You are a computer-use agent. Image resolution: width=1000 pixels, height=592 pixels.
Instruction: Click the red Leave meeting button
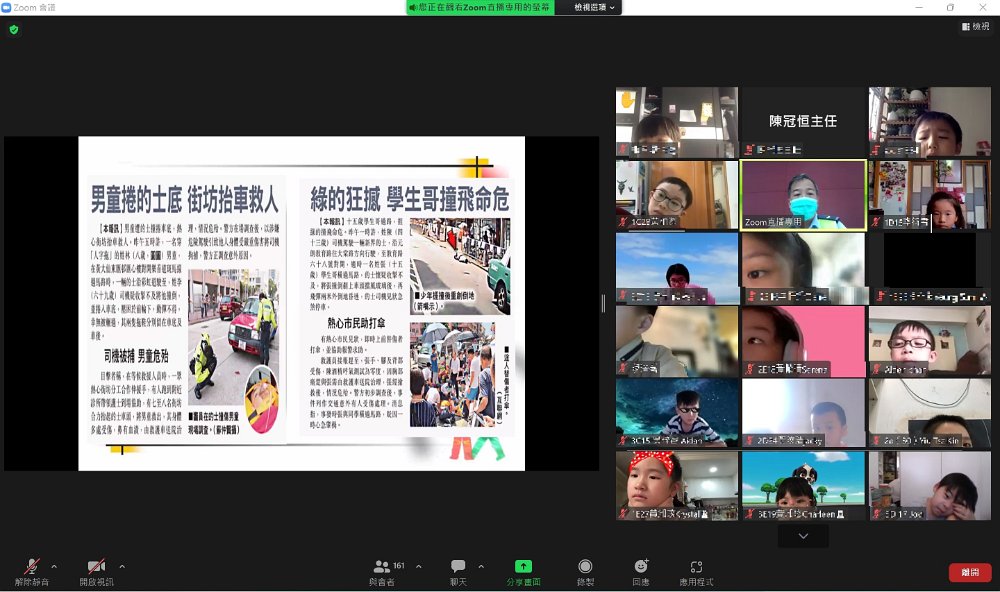(969, 572)
